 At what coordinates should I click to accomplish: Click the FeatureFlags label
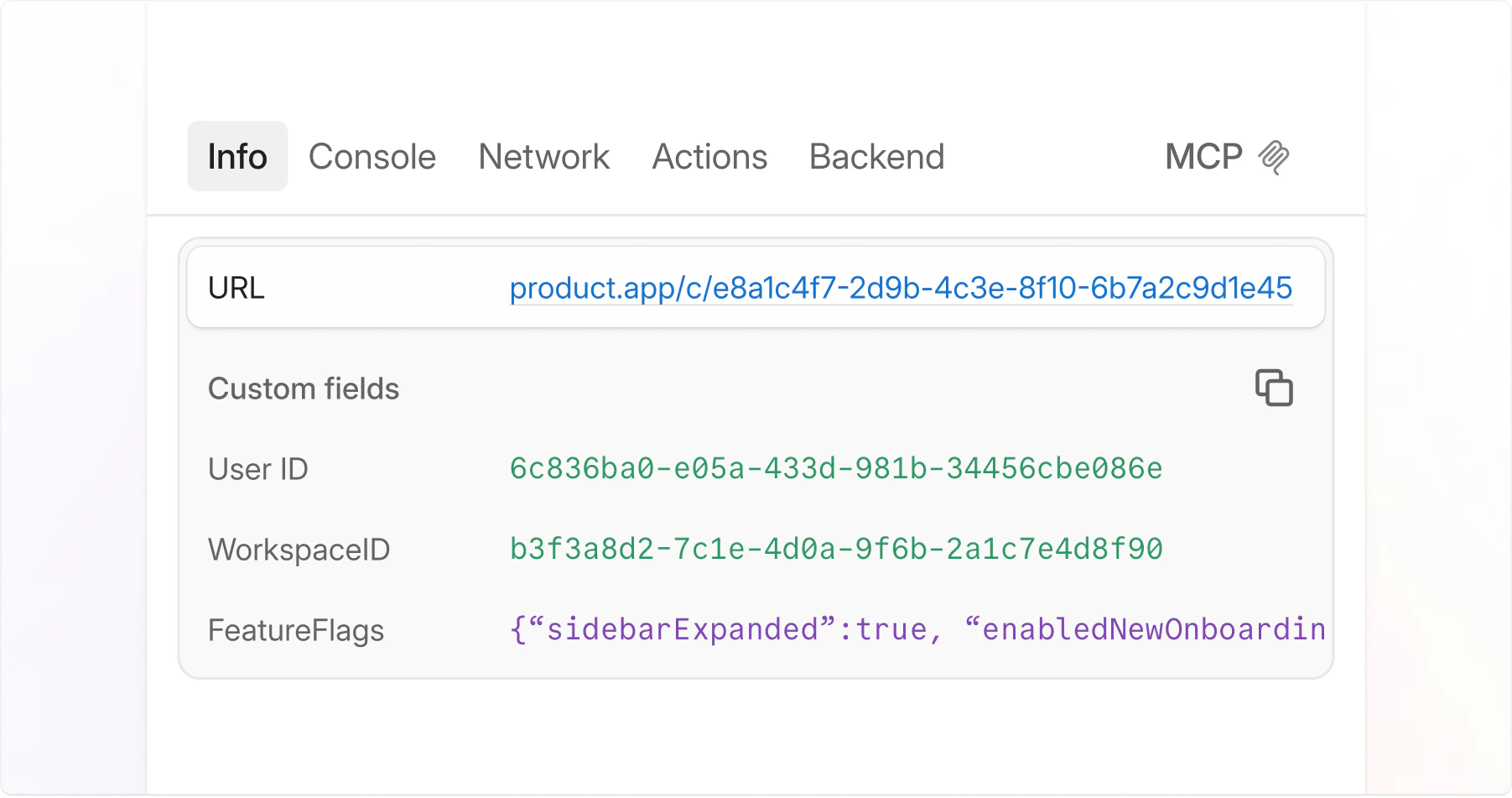click(296, 630)
